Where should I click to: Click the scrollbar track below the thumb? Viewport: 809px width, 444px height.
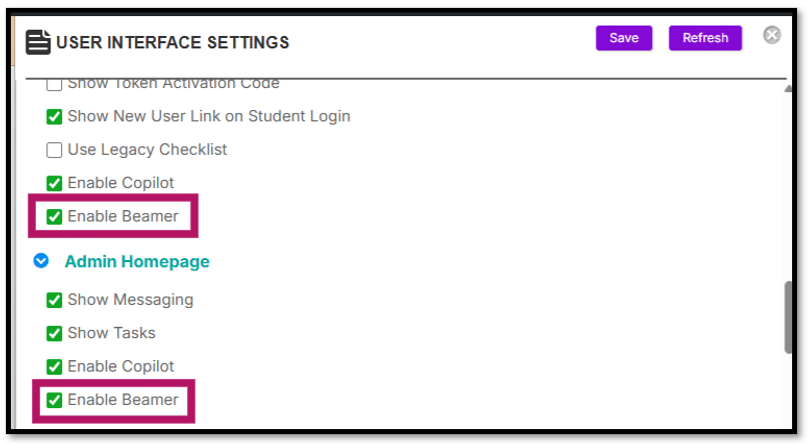tap(788, 391)
